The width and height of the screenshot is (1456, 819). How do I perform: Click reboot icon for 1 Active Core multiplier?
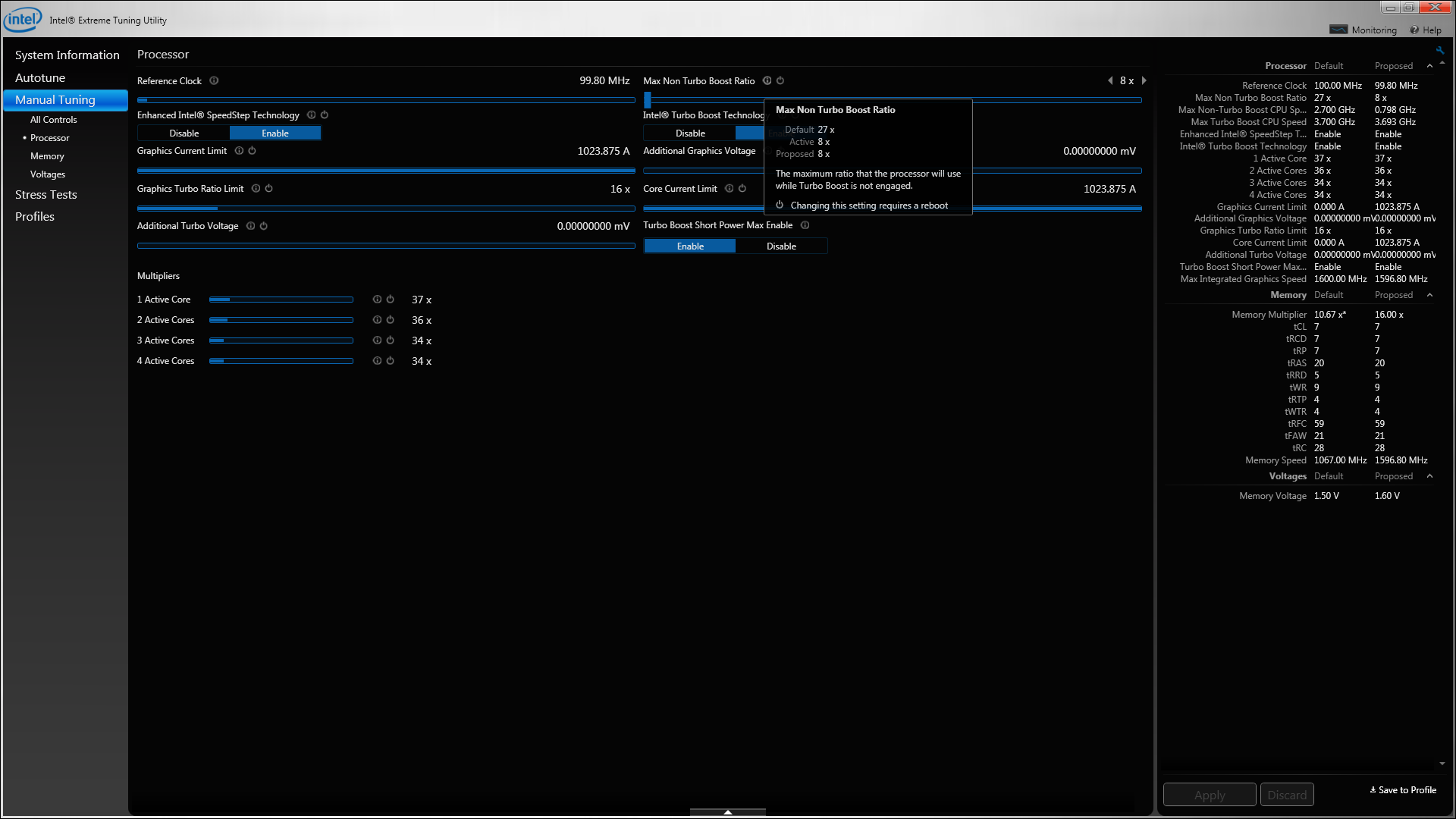point(391,300)
